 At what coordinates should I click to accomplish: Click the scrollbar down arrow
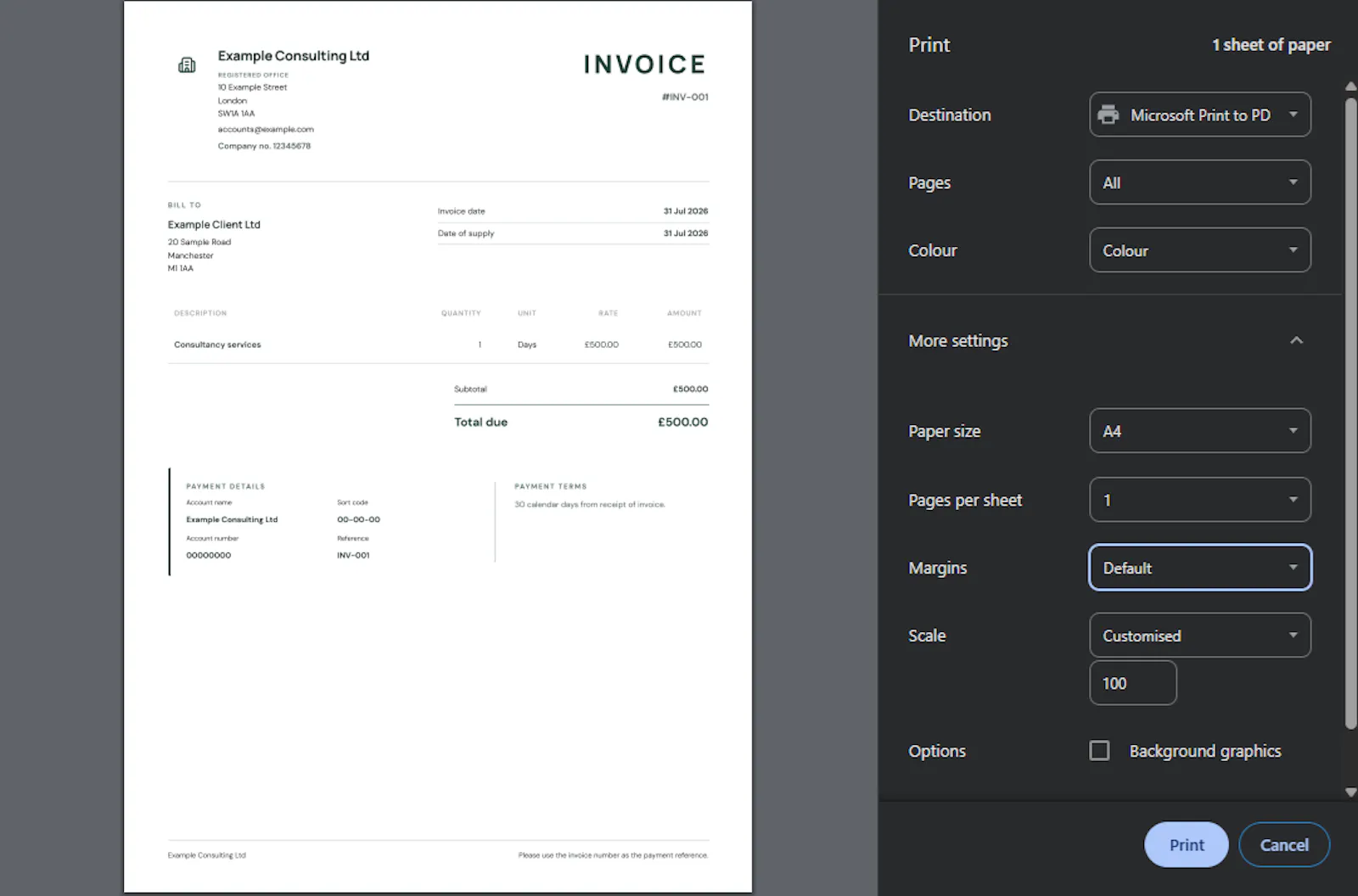pos(1350,792)
